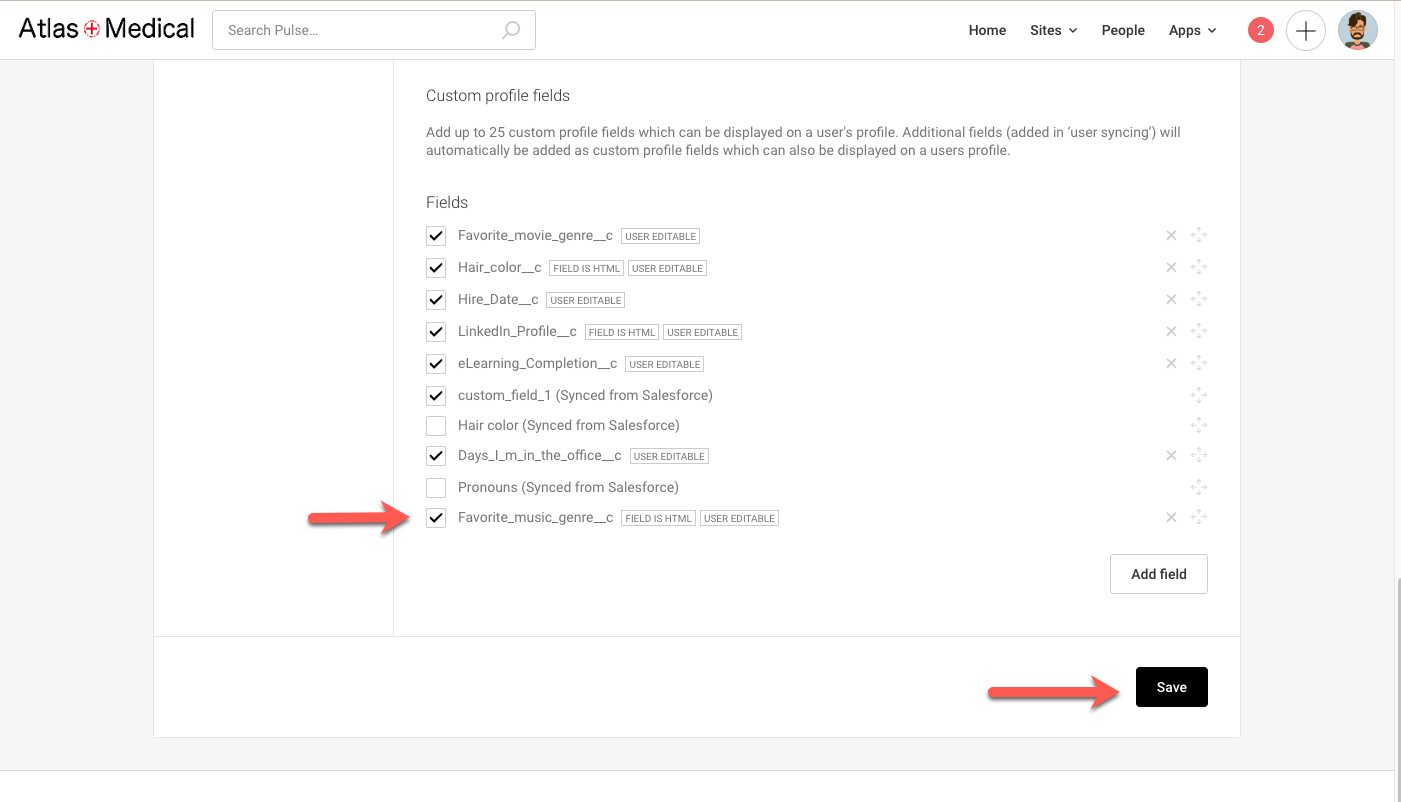1401x802 pixels.
Task: Click USER EDITABLE tag on eLearning_Completion__c
Action: click(665, 364)
